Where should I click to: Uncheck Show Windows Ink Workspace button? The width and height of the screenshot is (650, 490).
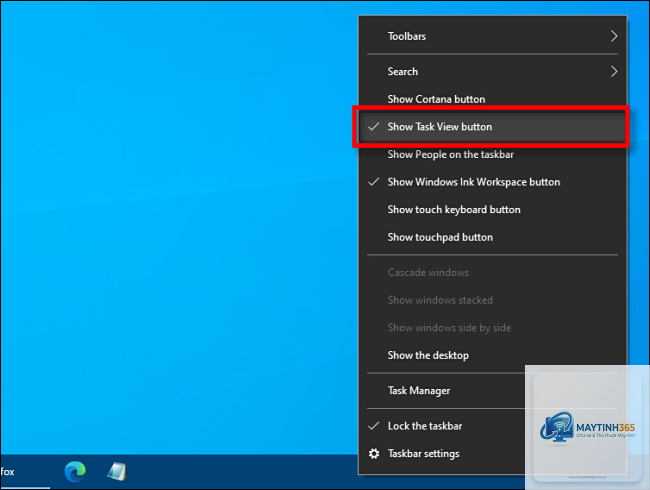[x=492, y=182]
